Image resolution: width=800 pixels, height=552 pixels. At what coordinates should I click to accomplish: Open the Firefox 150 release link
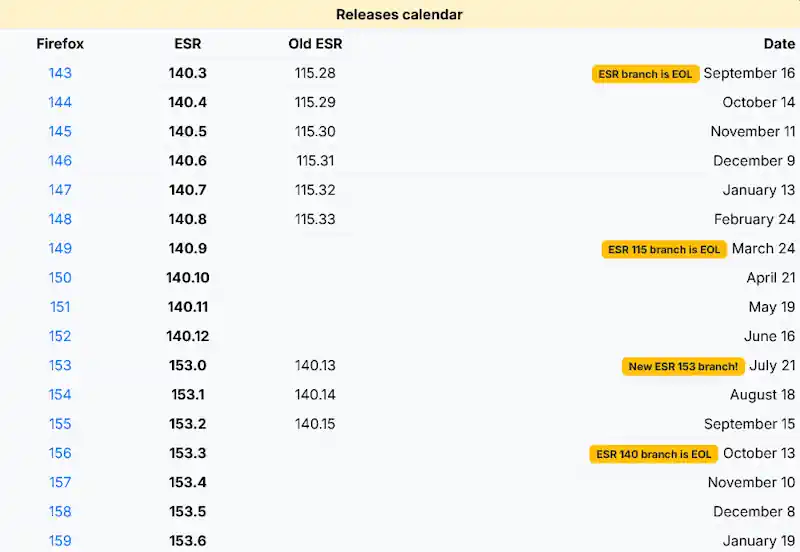pyautogui.click(x=60, y=278)
